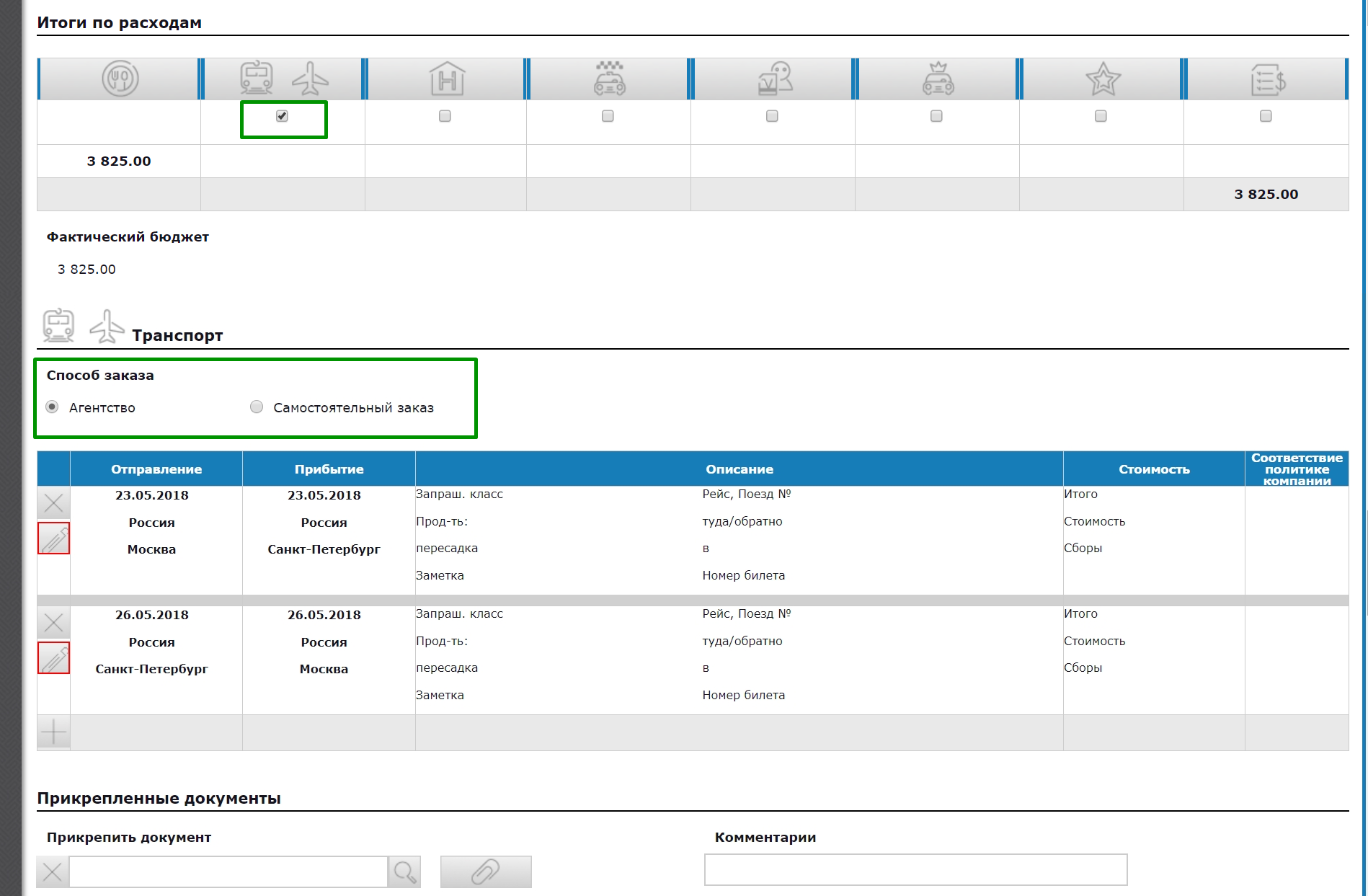This screenshot has height=896, width=1368.
Task: Enable the hotel expense checkbox
Action: (445, 116)
